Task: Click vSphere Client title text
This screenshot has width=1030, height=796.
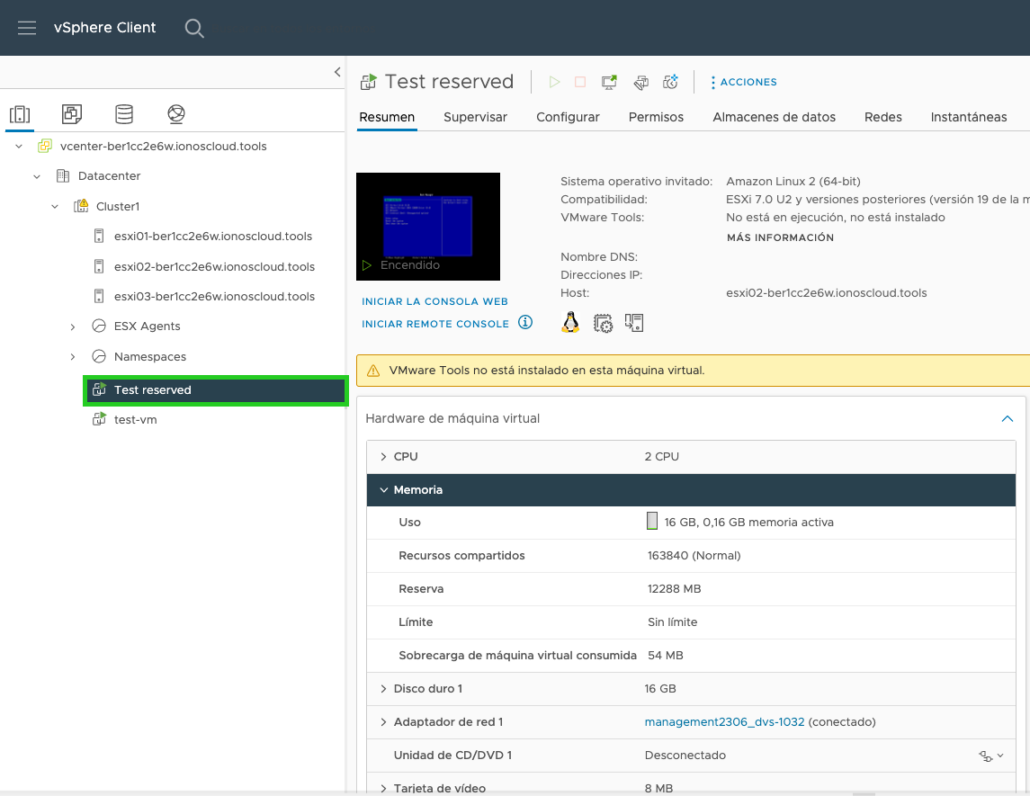Action: [104, 28]
